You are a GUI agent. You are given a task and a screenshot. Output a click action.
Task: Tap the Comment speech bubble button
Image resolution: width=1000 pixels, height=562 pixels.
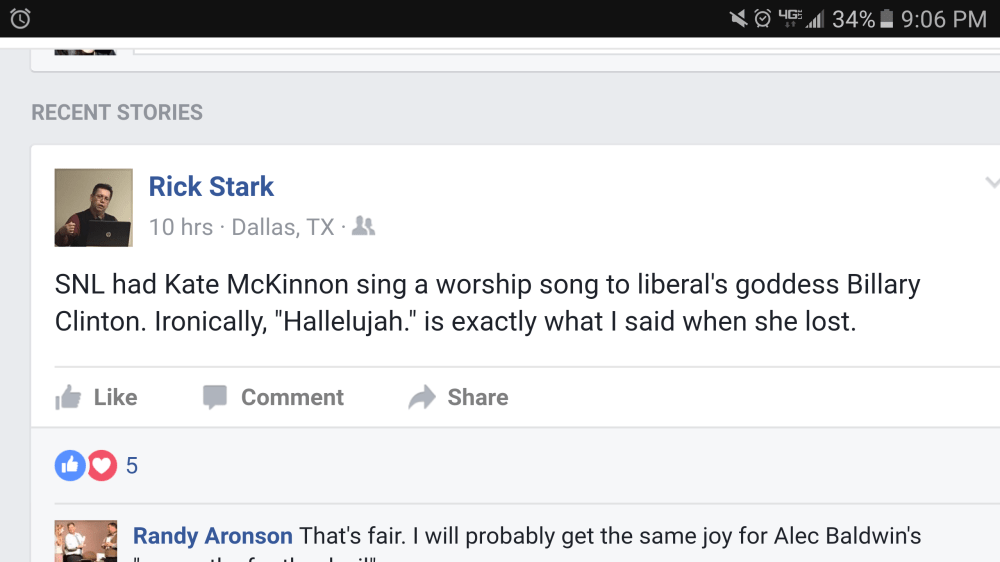point(273,398)
